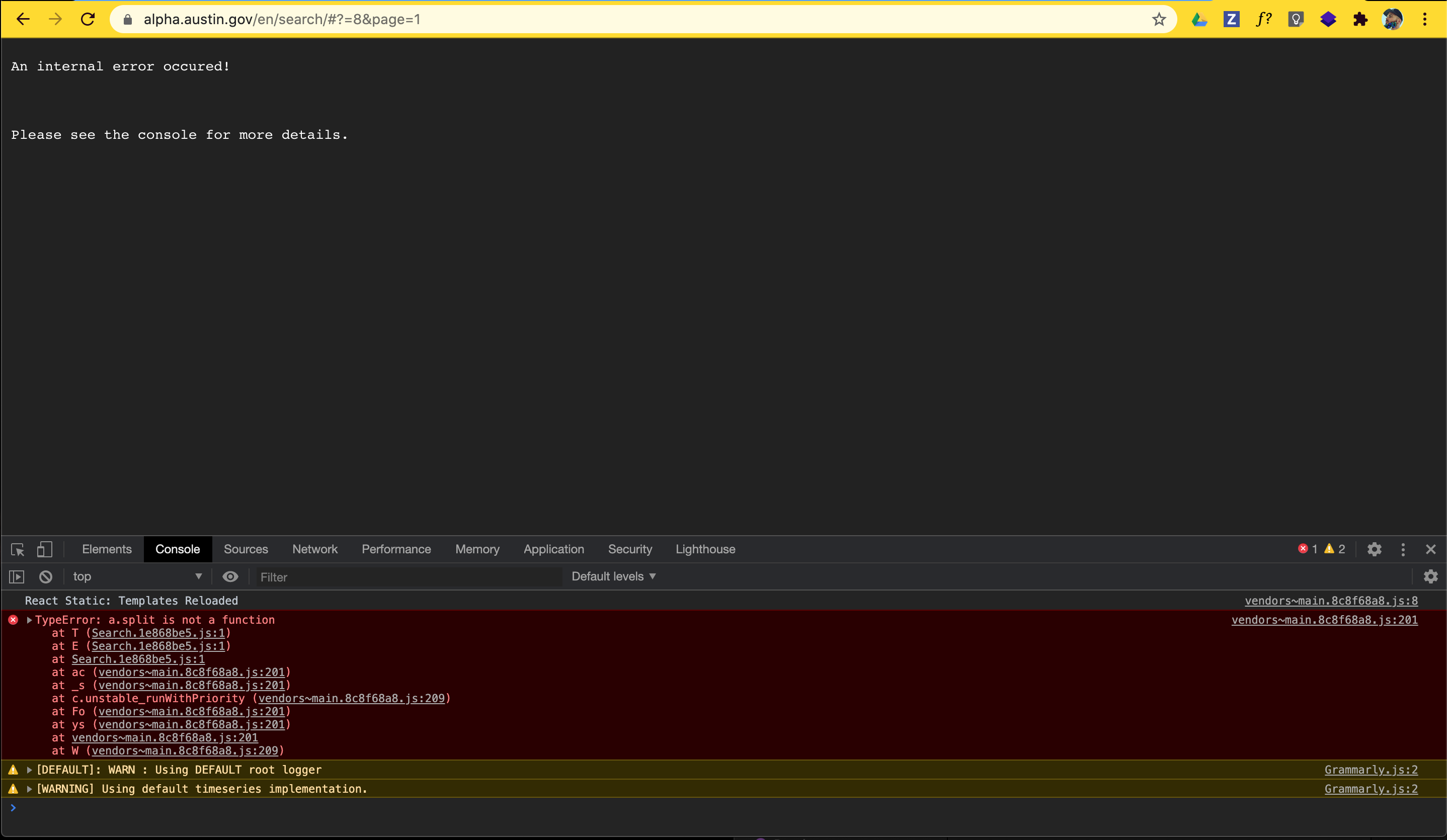Expand the TypeError a.split error entry
The image size is (1447, 840).
click(x=29, y=620)
